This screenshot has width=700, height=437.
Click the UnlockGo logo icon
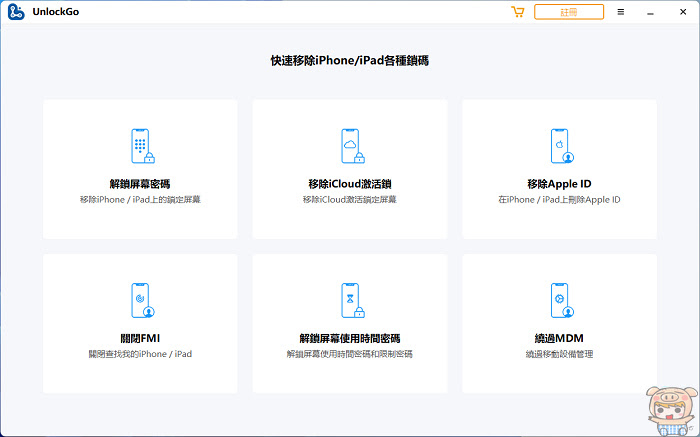(16, 12)
